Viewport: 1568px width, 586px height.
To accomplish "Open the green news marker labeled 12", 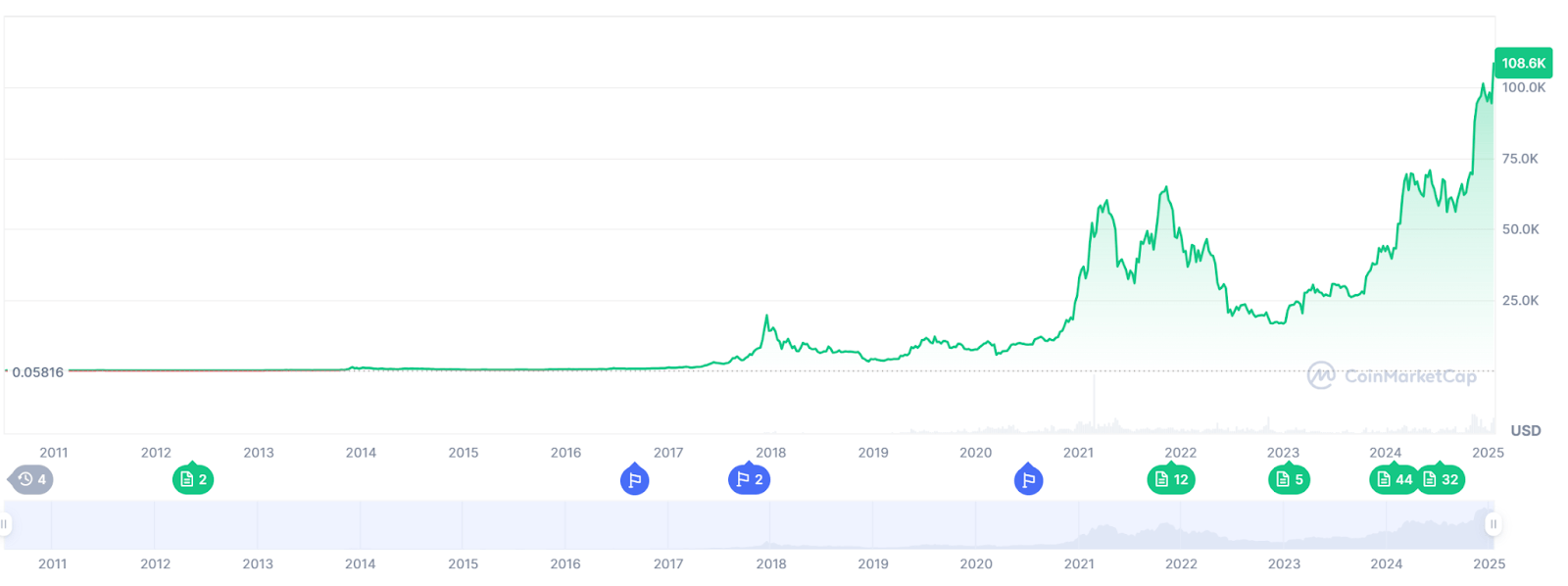I will 1171,479.
